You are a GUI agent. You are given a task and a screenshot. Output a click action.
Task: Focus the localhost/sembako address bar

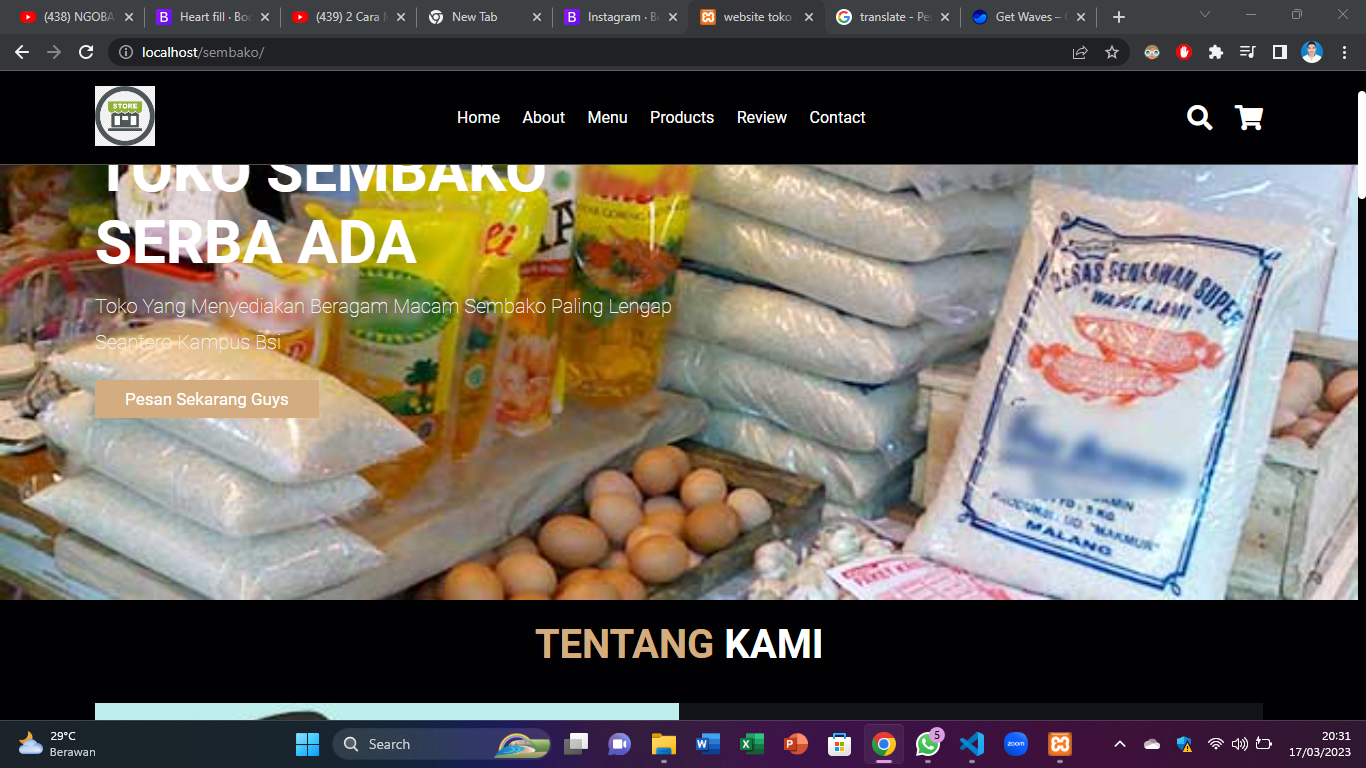[600, 52]
